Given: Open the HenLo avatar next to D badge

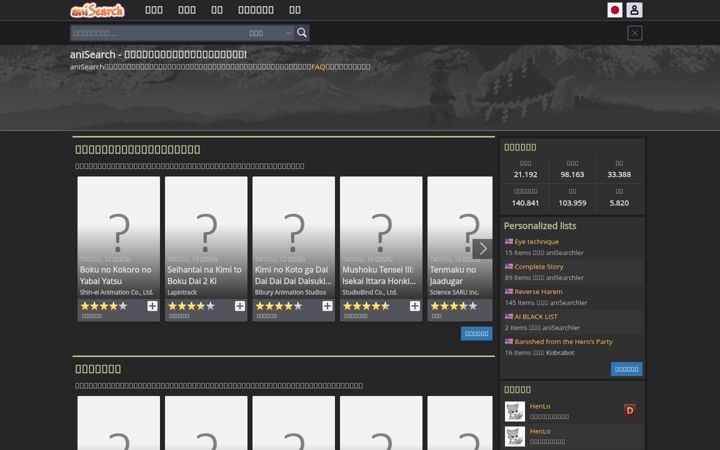Looking at the screenshot, I should [x=515, y=411].
